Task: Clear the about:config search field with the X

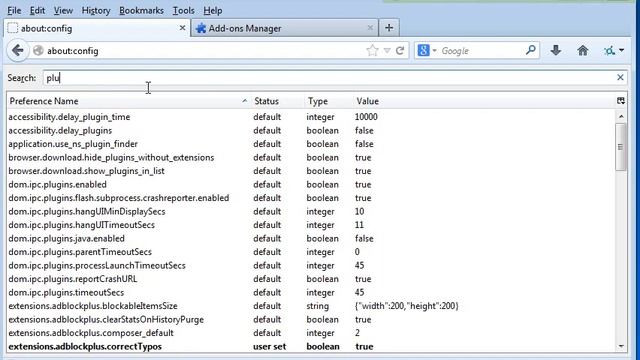Action: [x=620, y=78]
